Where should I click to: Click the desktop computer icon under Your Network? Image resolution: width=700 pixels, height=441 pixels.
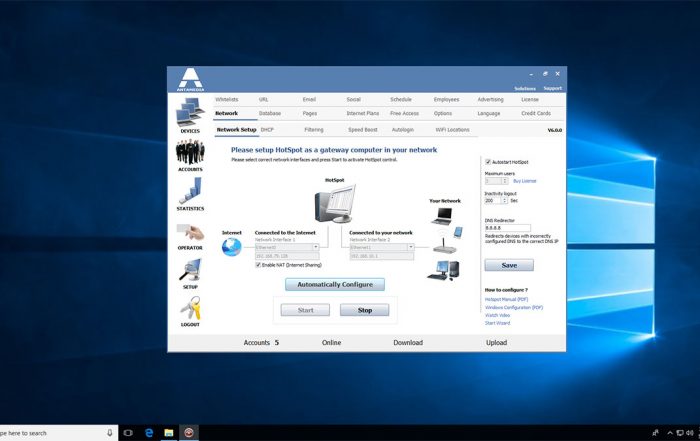[x=444, y=270]
